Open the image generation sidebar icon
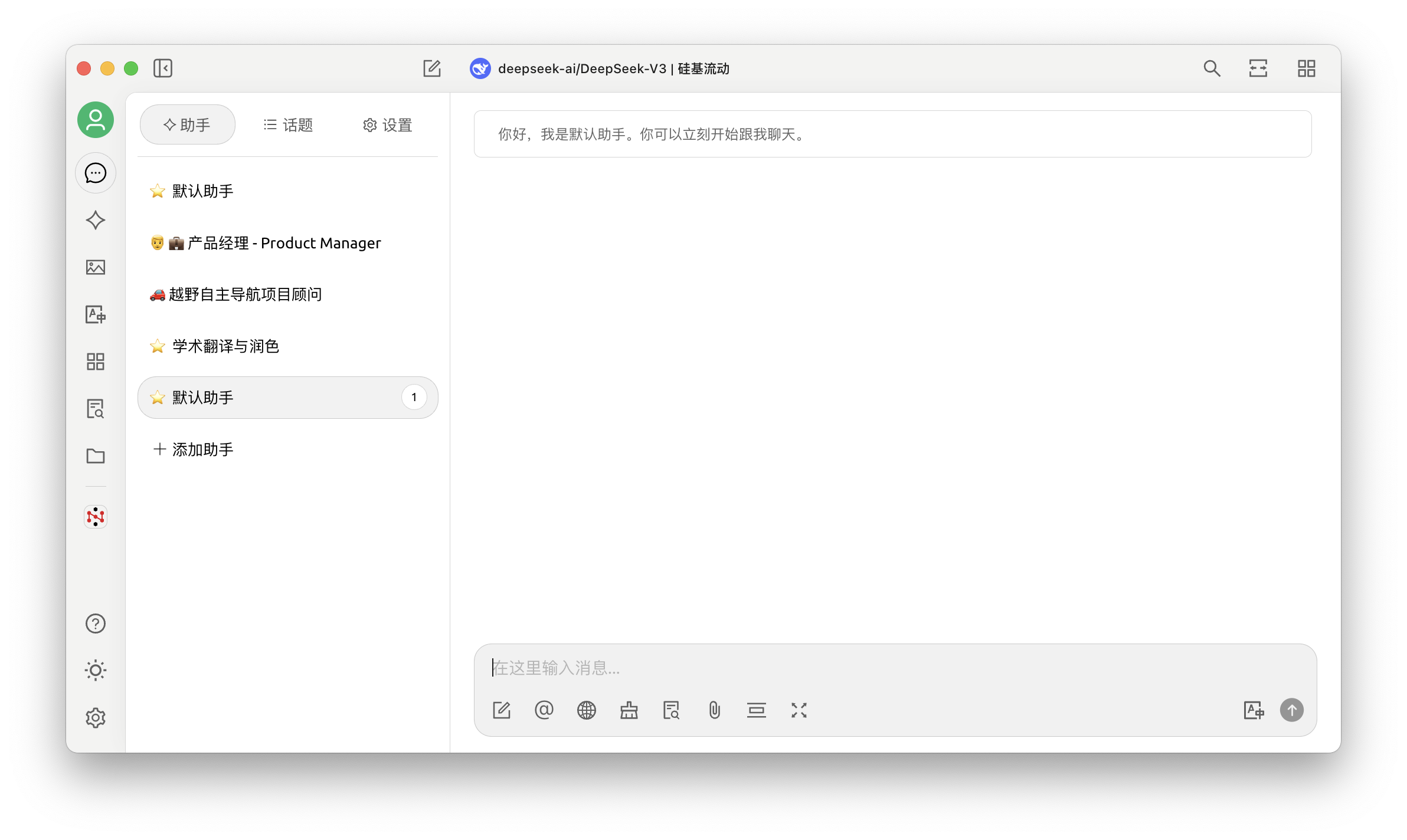The width and height of the screenshot is (1407, 840). [95, 267]
